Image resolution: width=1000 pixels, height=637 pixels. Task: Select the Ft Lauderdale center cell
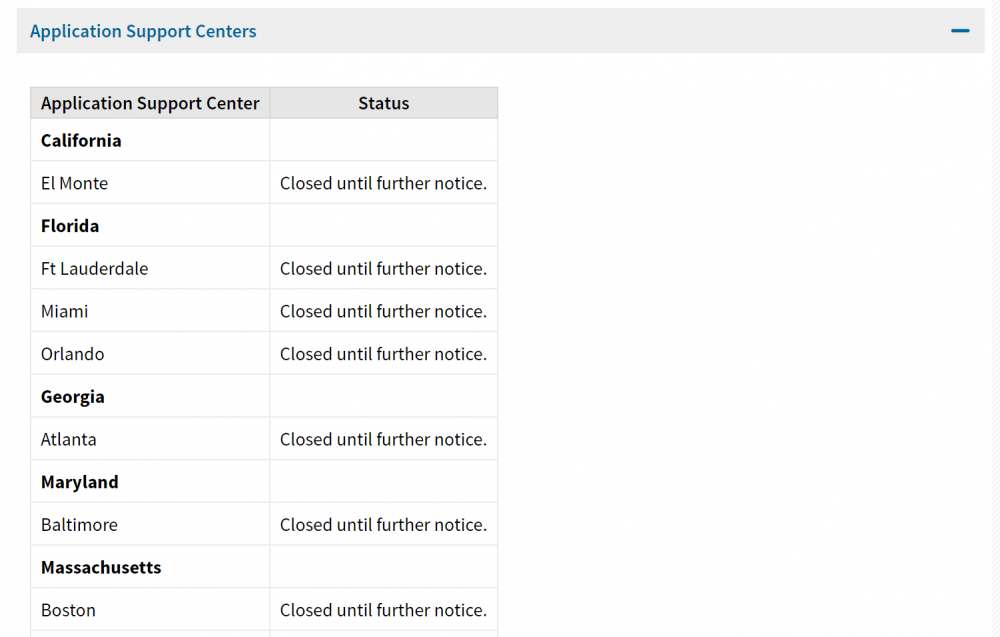[x=150, y=268]
